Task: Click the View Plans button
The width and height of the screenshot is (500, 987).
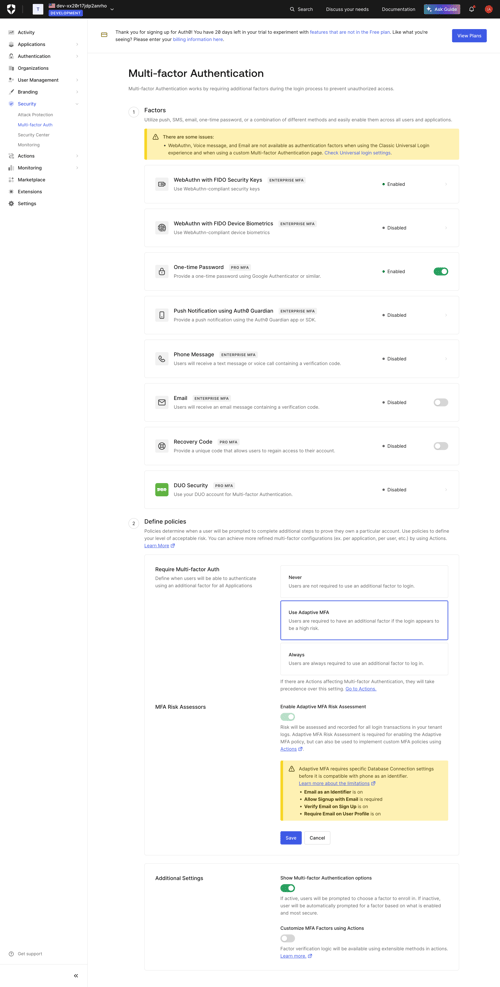Action: click(x=469, y=36)
